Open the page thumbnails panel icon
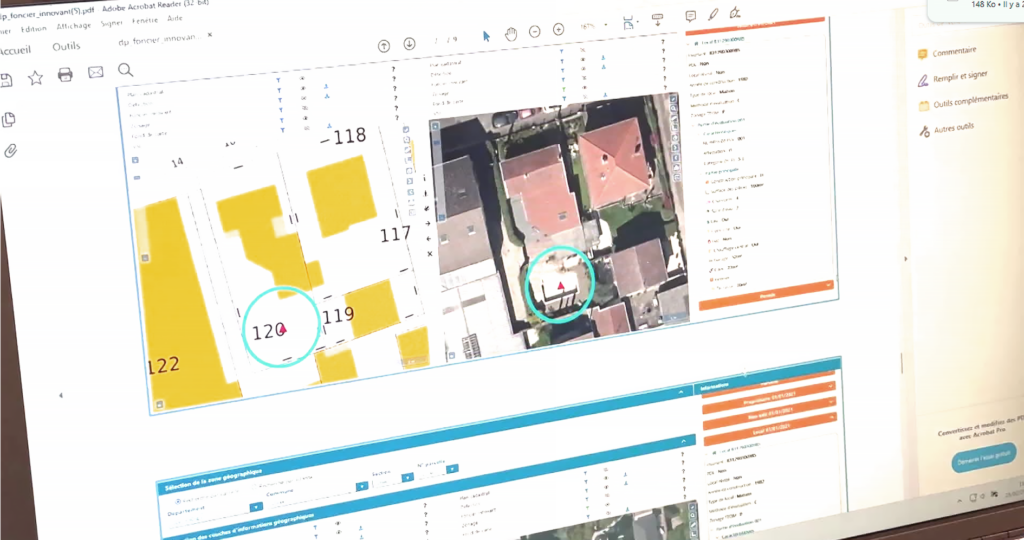Viewport: 1024px width, 540px height. pyautogui.click(x=8, y=119)
